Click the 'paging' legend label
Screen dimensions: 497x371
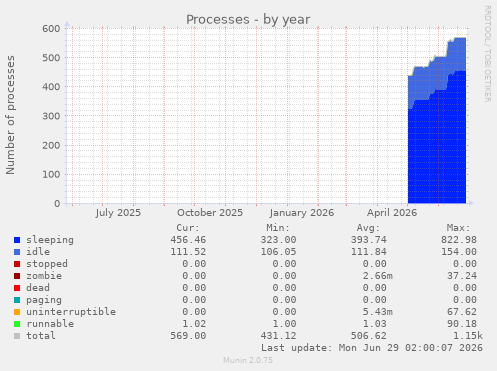(x=44, y=300)
